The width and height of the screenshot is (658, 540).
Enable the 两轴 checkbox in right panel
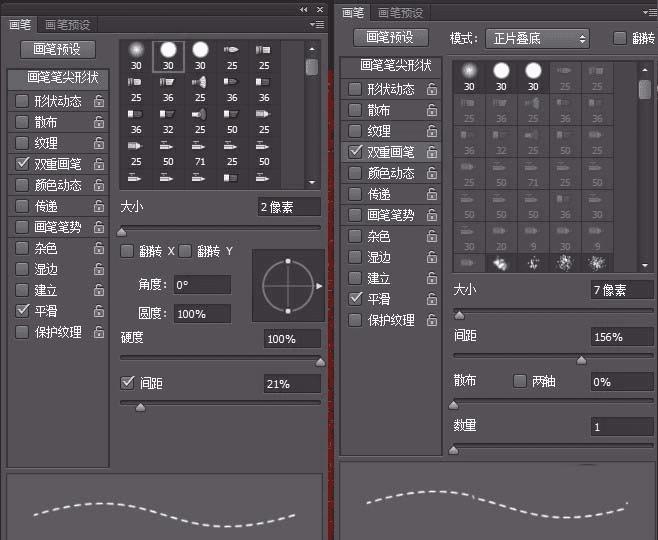(520, 381)
